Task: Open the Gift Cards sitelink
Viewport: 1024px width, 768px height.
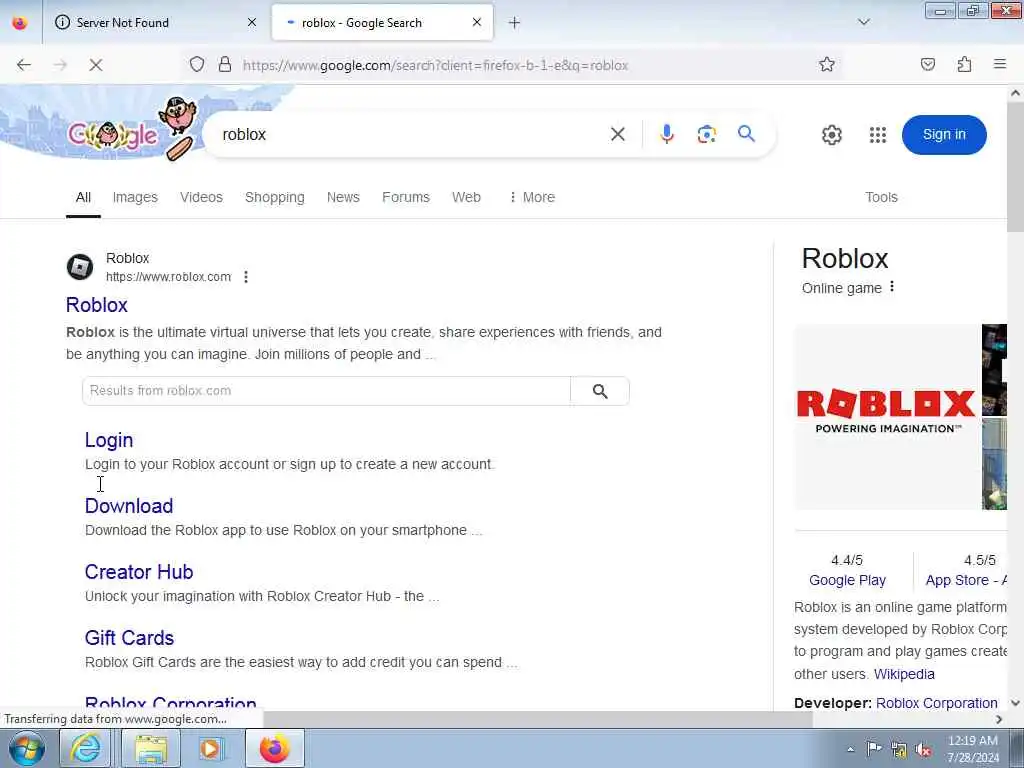Action: pos(129,638)
